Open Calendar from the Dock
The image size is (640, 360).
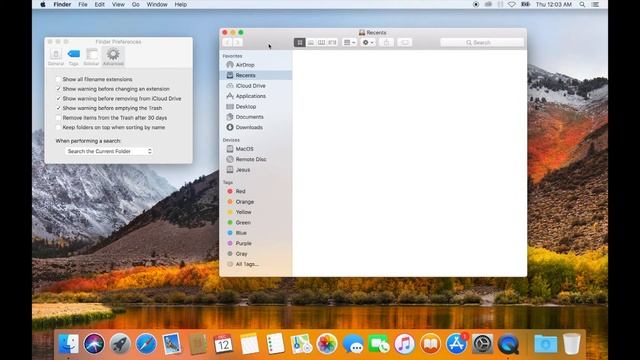(223, 344)
